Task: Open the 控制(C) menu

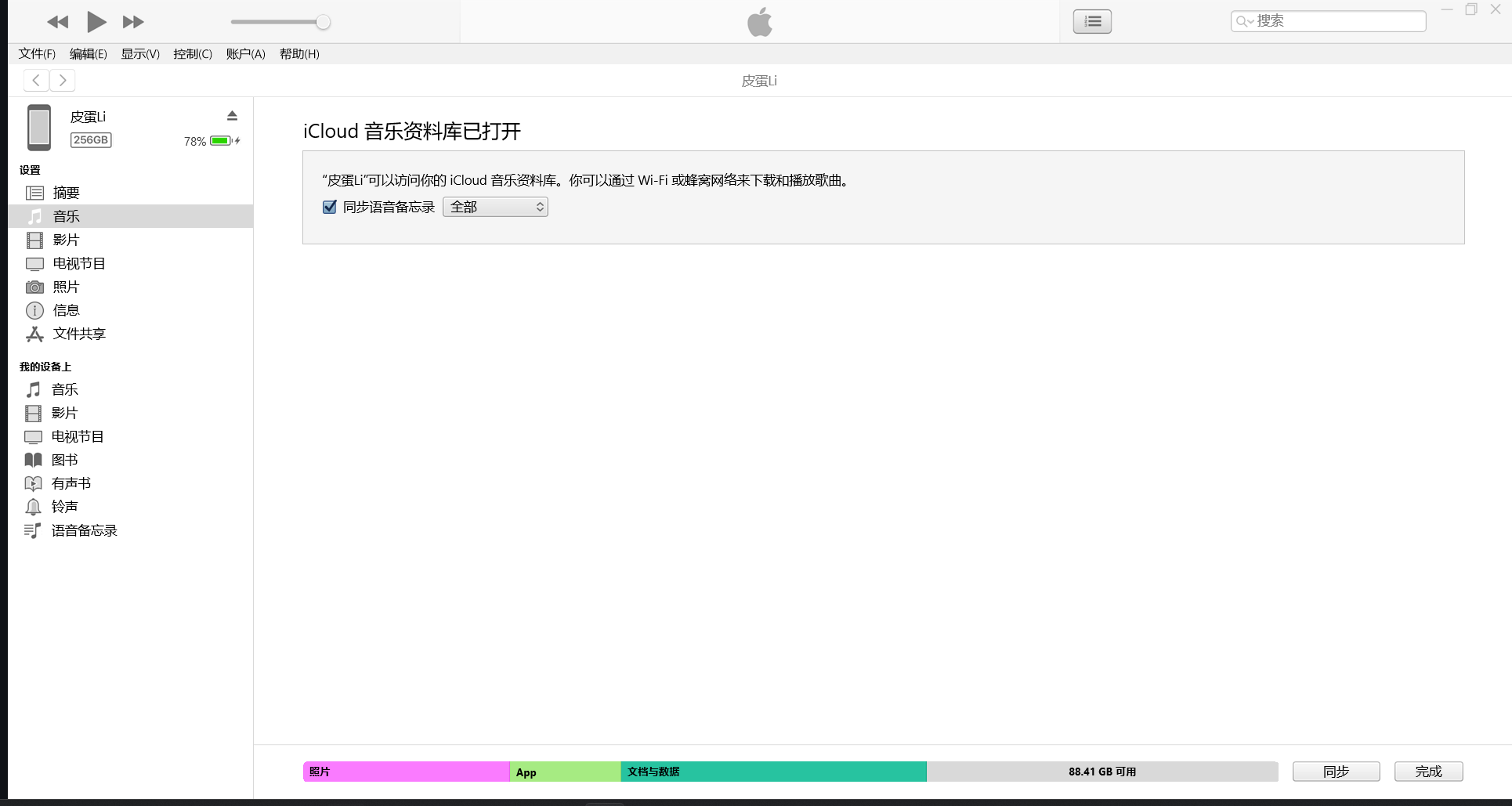Action: click(193, 54)
